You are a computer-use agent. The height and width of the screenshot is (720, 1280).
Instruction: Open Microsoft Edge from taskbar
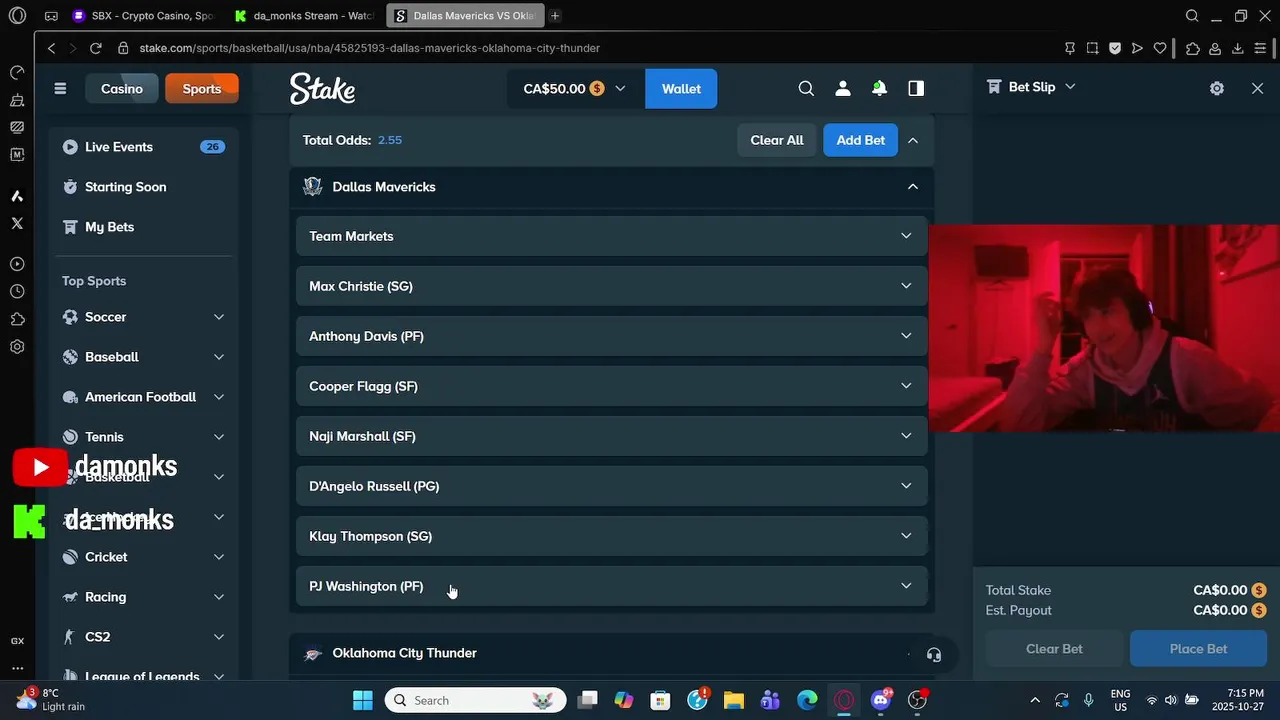click(807, 700)
